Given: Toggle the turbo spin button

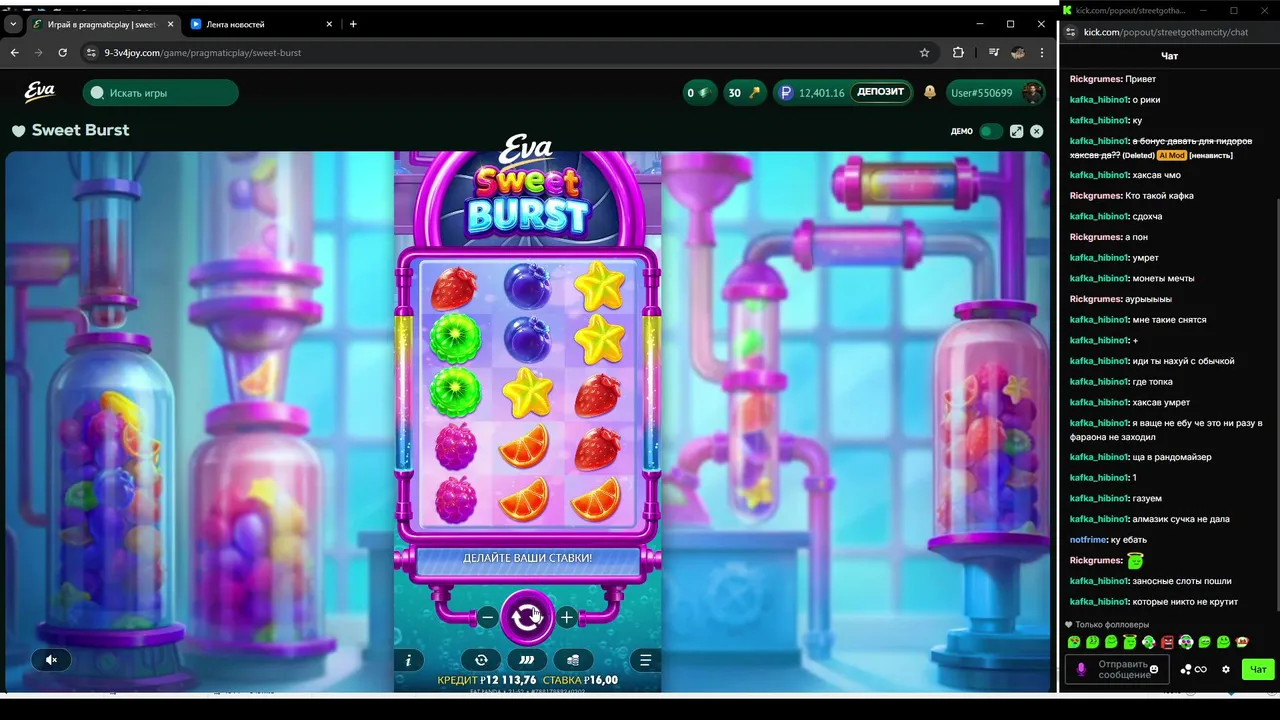Looking at the screenshot, I should (527, 660).
